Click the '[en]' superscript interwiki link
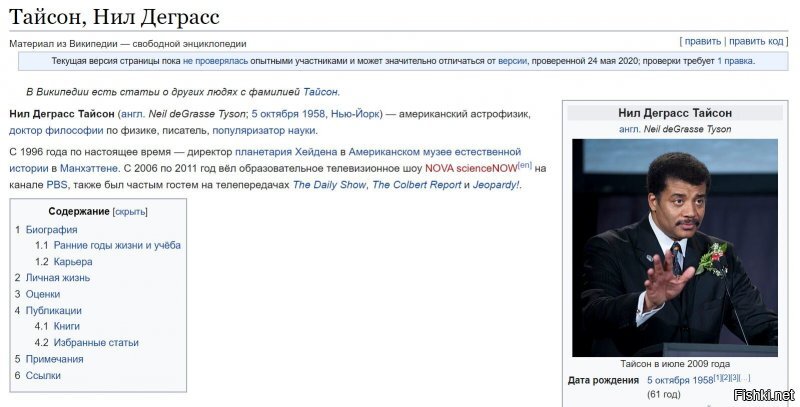Image resolution: width=800 pixels, height=407 pixels. coord(524,165)
